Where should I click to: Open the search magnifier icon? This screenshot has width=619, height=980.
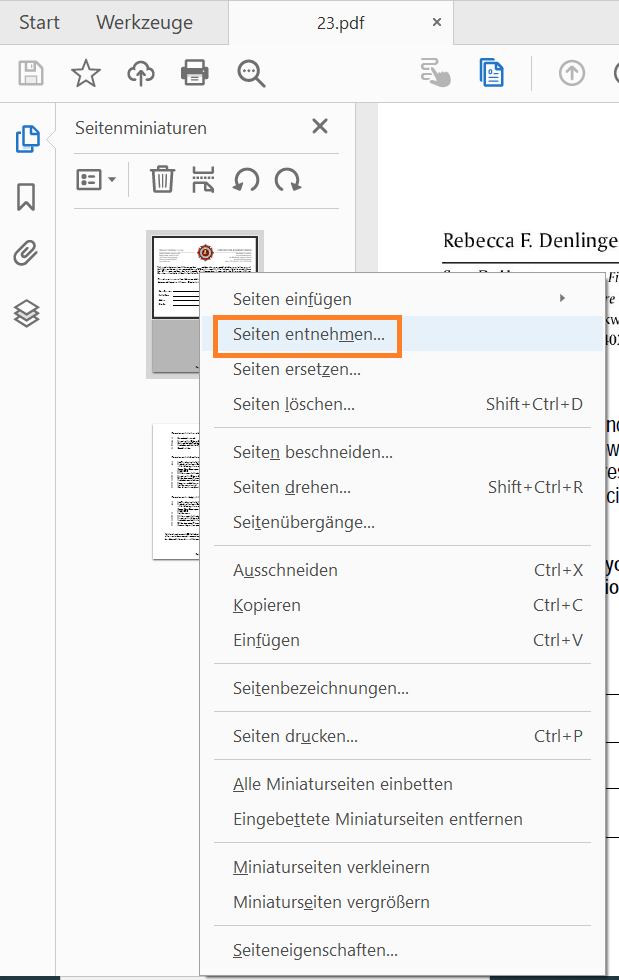click(250, 73)
